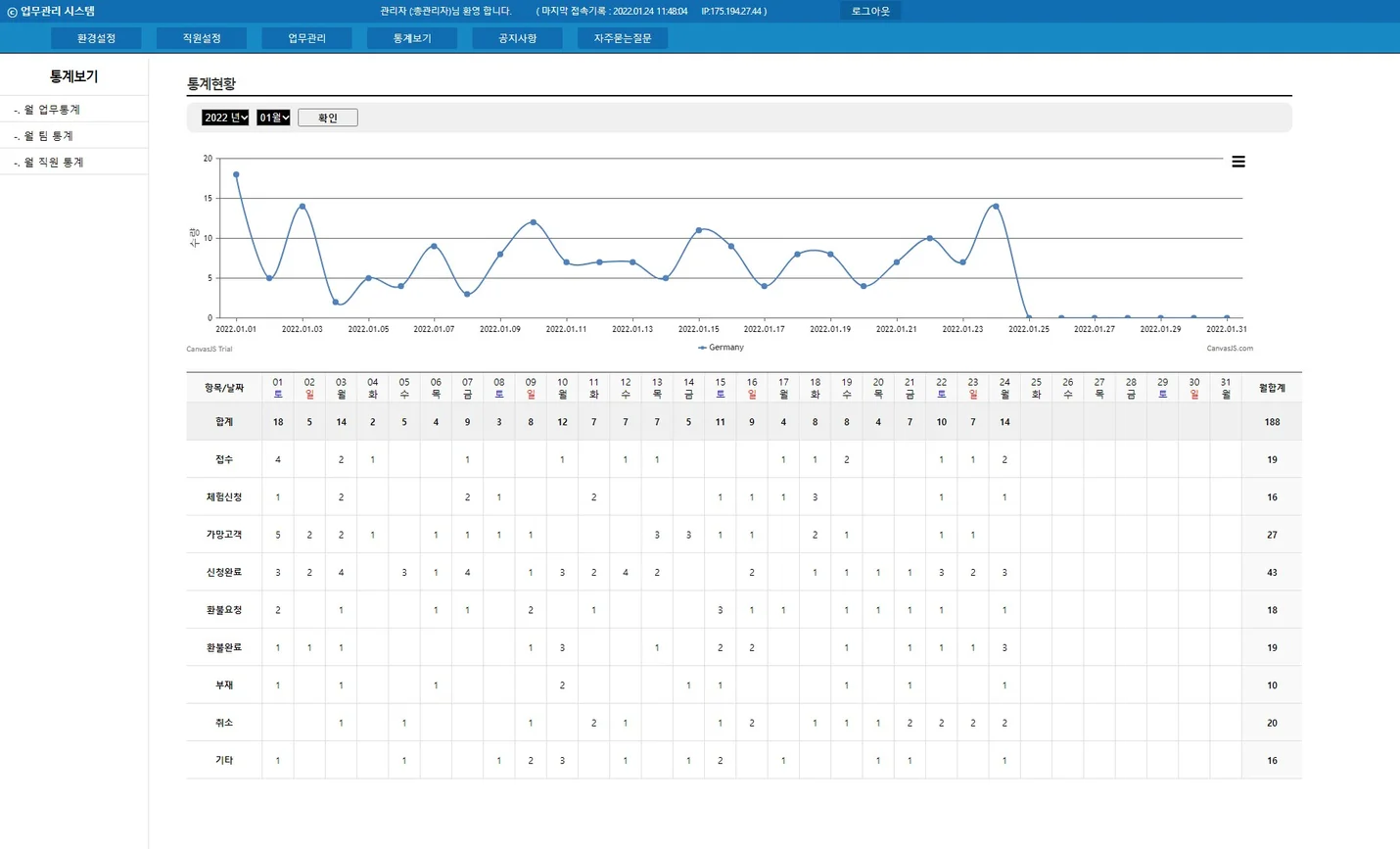Click the 2022.01.15 x-axis label
This screenshot has height=849, width=1400.
[x=699, y=329]
